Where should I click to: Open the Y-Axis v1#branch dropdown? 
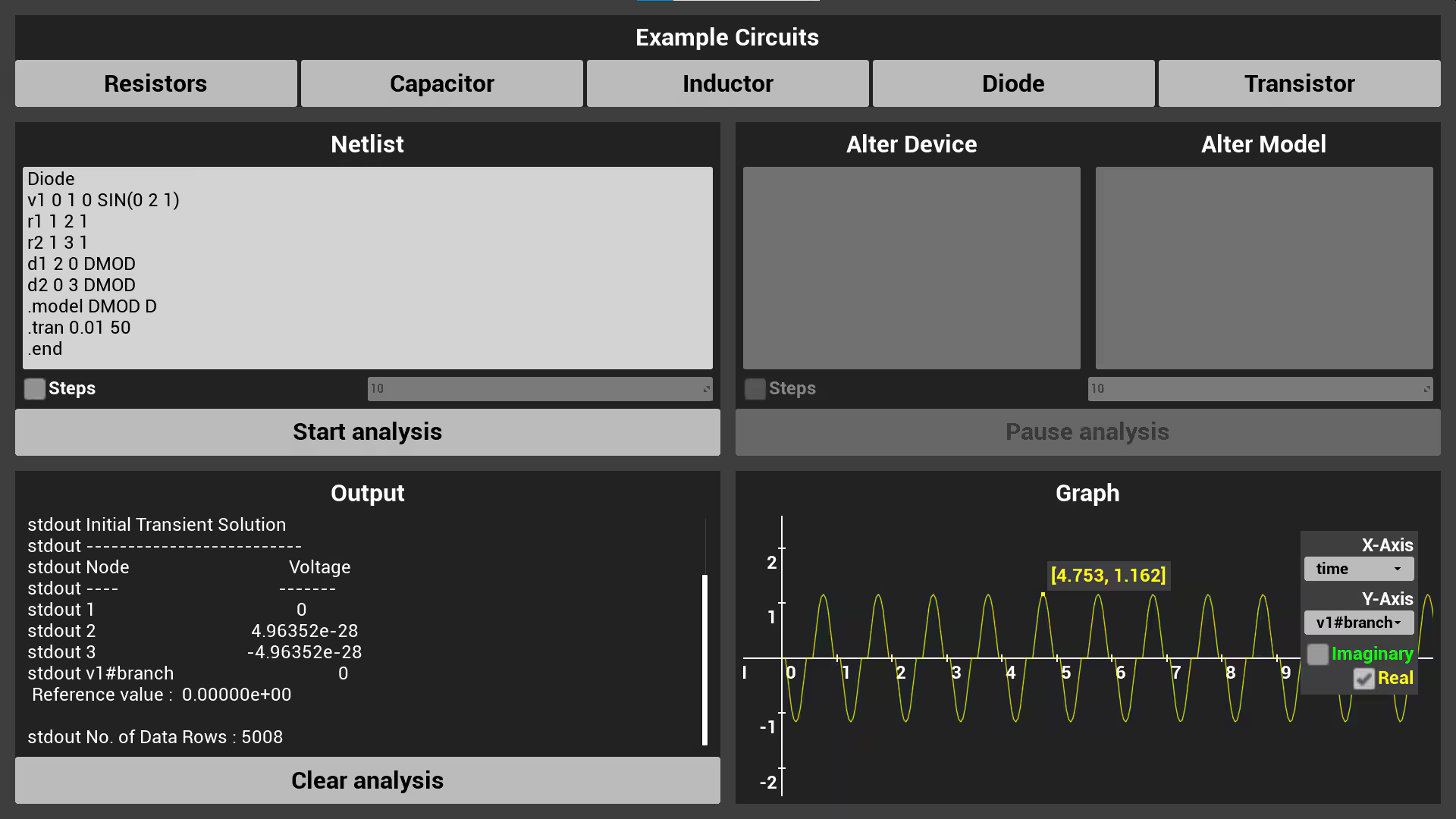coord(1358,623)
